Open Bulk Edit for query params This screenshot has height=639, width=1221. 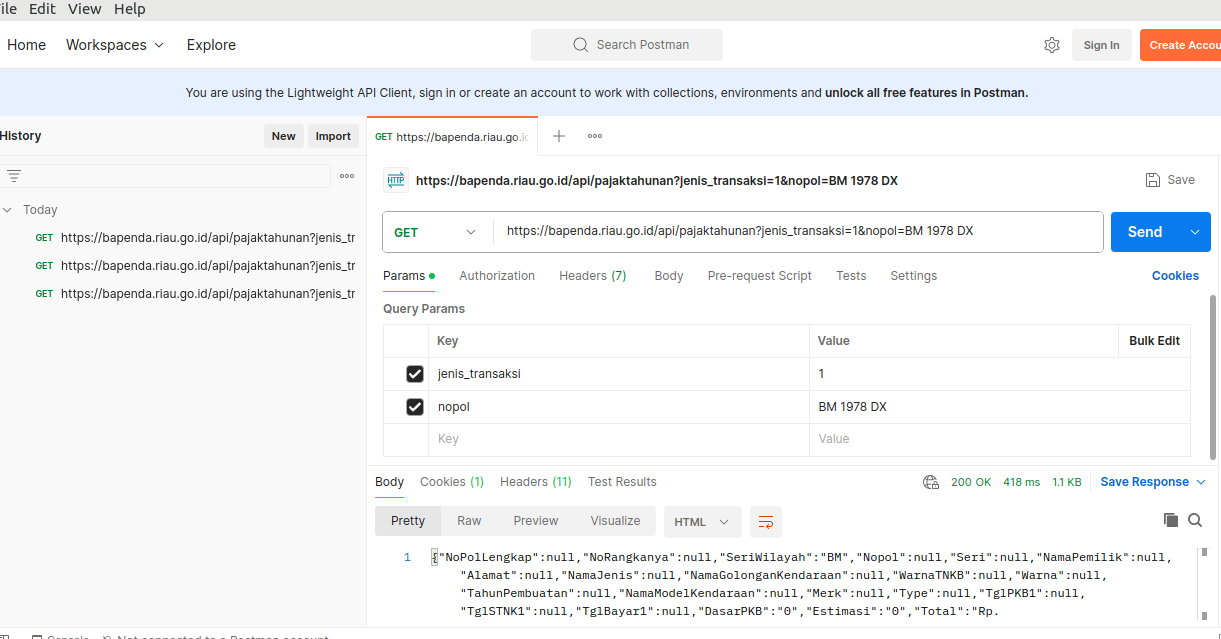(x=1154, y=341)
